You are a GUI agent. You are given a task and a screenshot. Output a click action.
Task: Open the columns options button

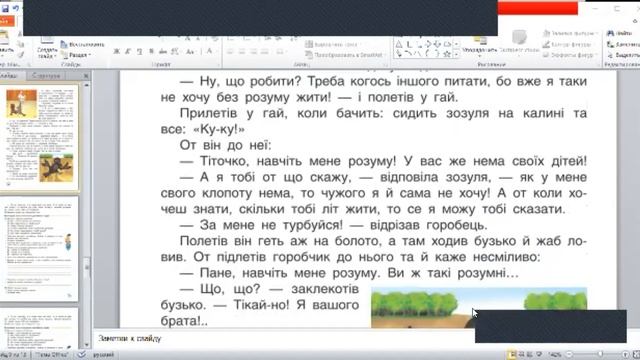[280, 52]
